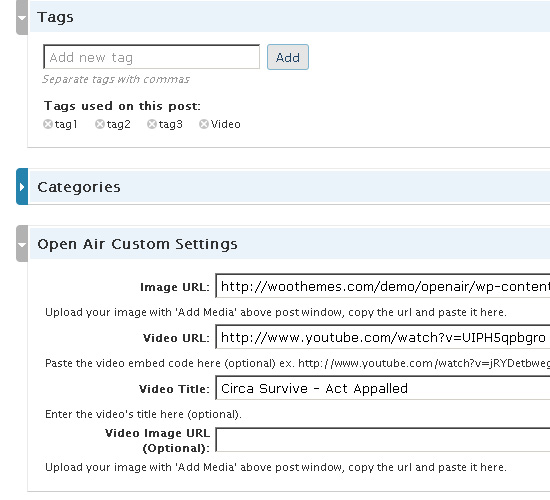Click the Image URL label
The height and width of the screenshot is (500, 550).
(x=175, y=287)
